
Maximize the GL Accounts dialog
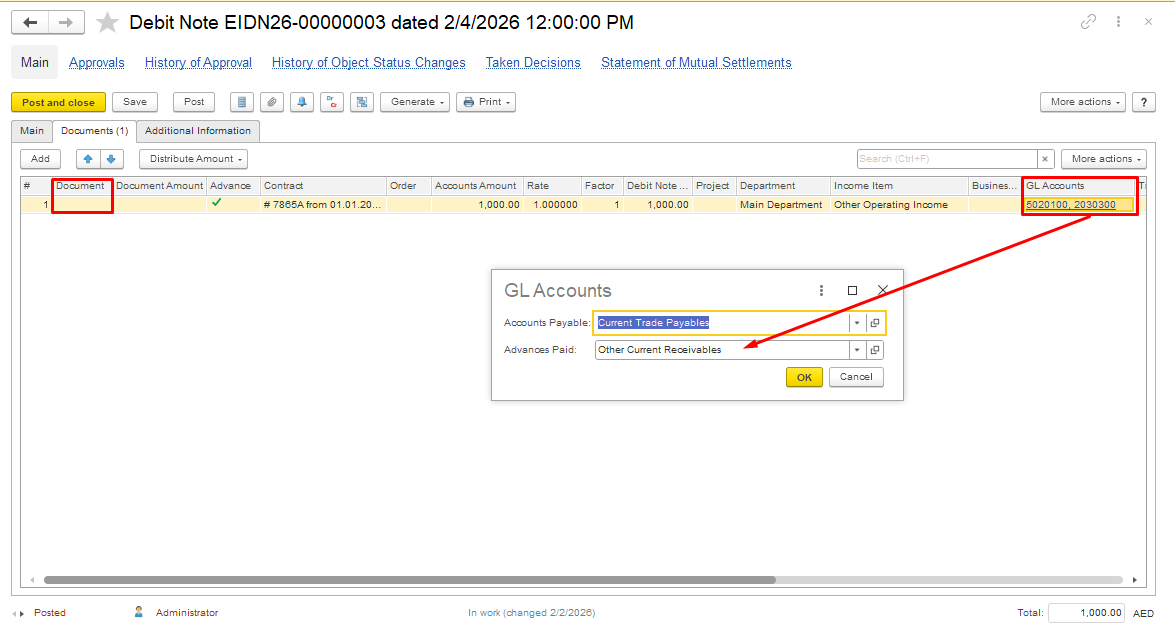852,290
